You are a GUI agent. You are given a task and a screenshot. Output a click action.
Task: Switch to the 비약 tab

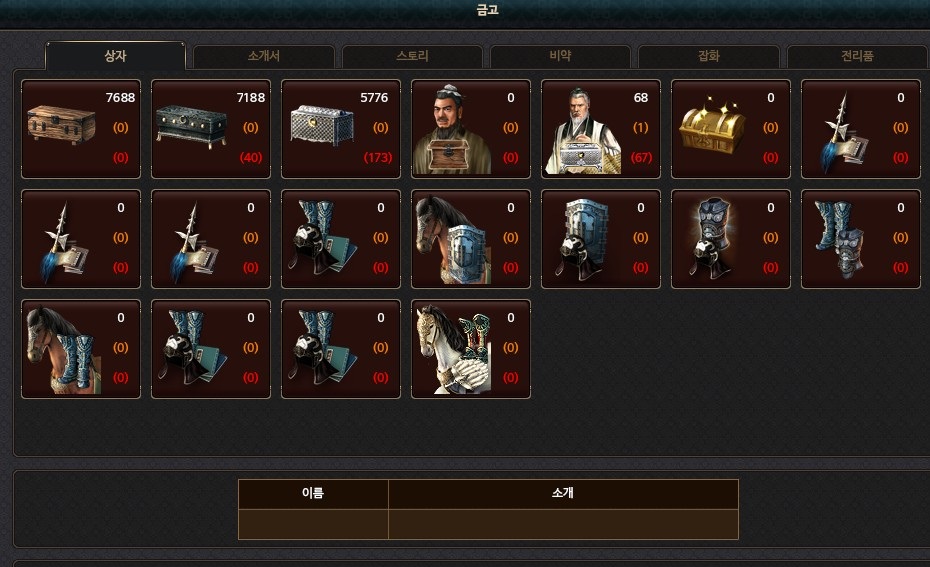tap(560, 56)
